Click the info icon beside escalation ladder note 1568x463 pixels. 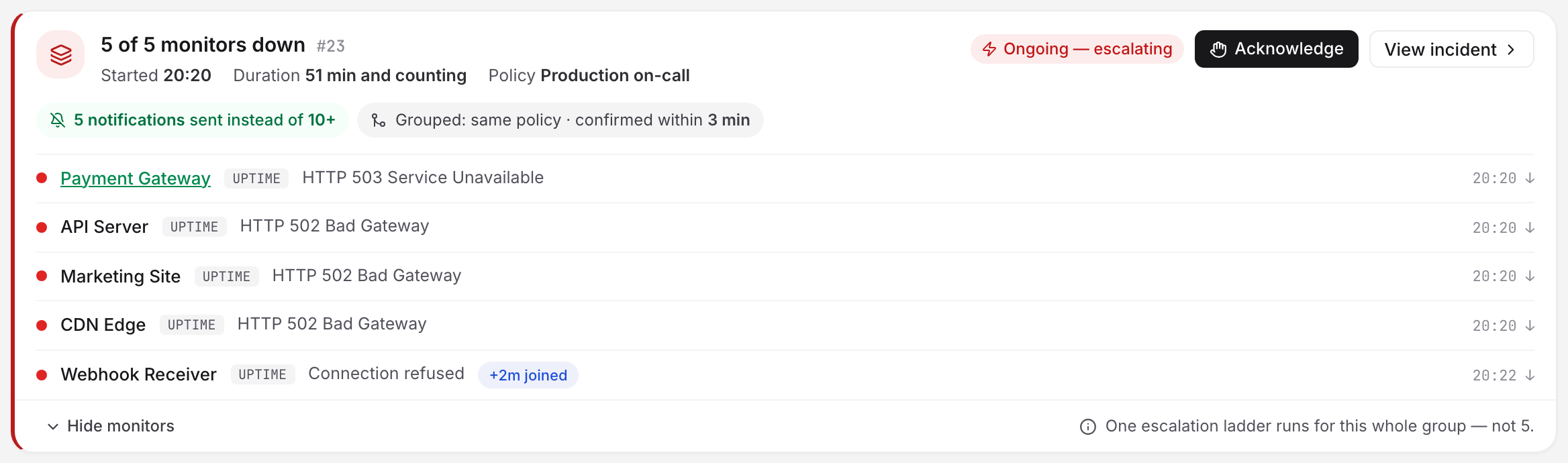tap(1087, 427)
